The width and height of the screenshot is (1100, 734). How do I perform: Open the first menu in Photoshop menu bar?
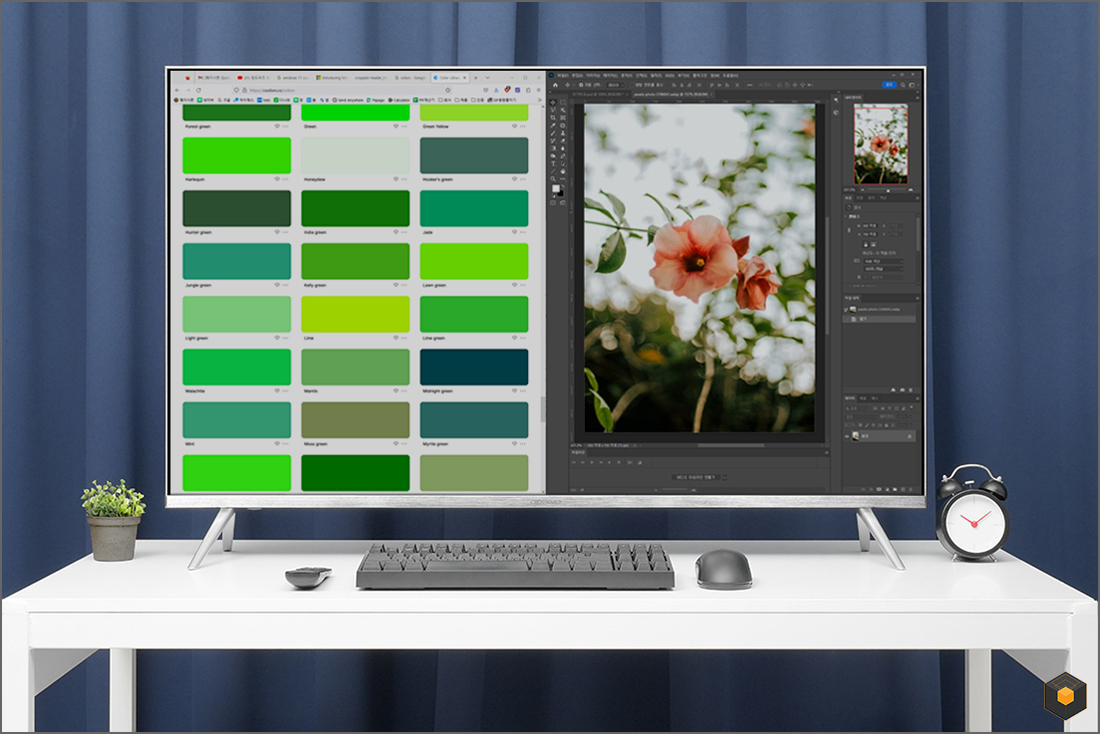coord(562,75)
